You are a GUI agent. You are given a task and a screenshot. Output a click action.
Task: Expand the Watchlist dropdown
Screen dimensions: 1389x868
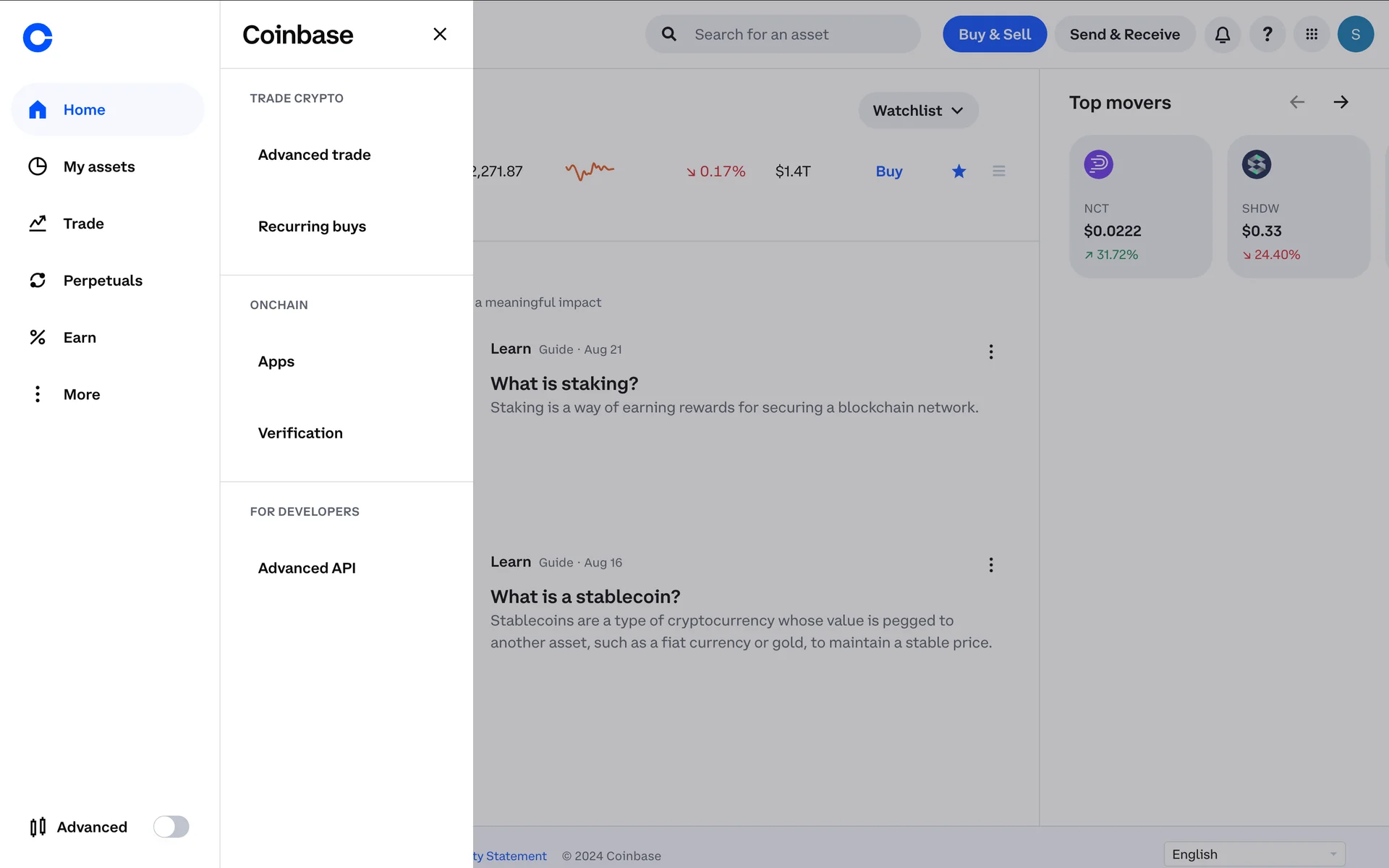click(x=918, y=111)
